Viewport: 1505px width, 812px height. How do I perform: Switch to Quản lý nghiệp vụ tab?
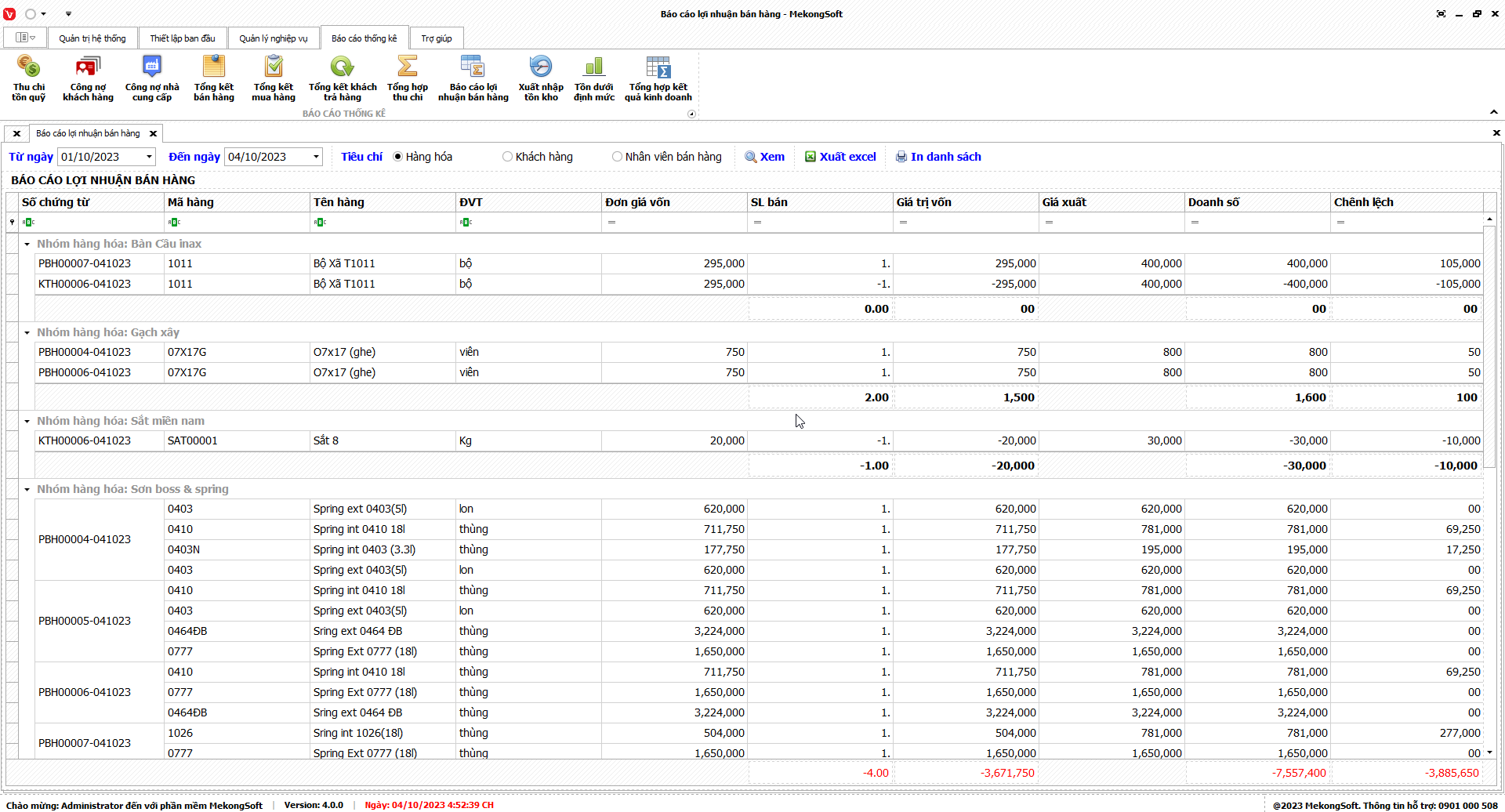pos(274,38)
